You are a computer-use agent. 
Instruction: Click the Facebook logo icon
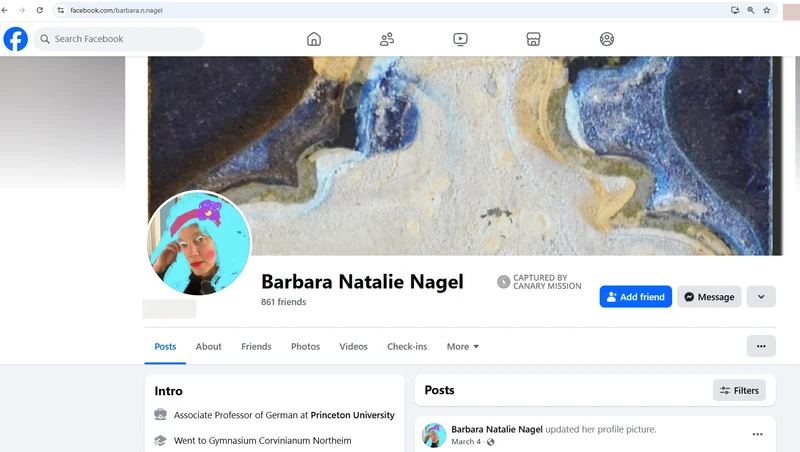coord(16,39)
